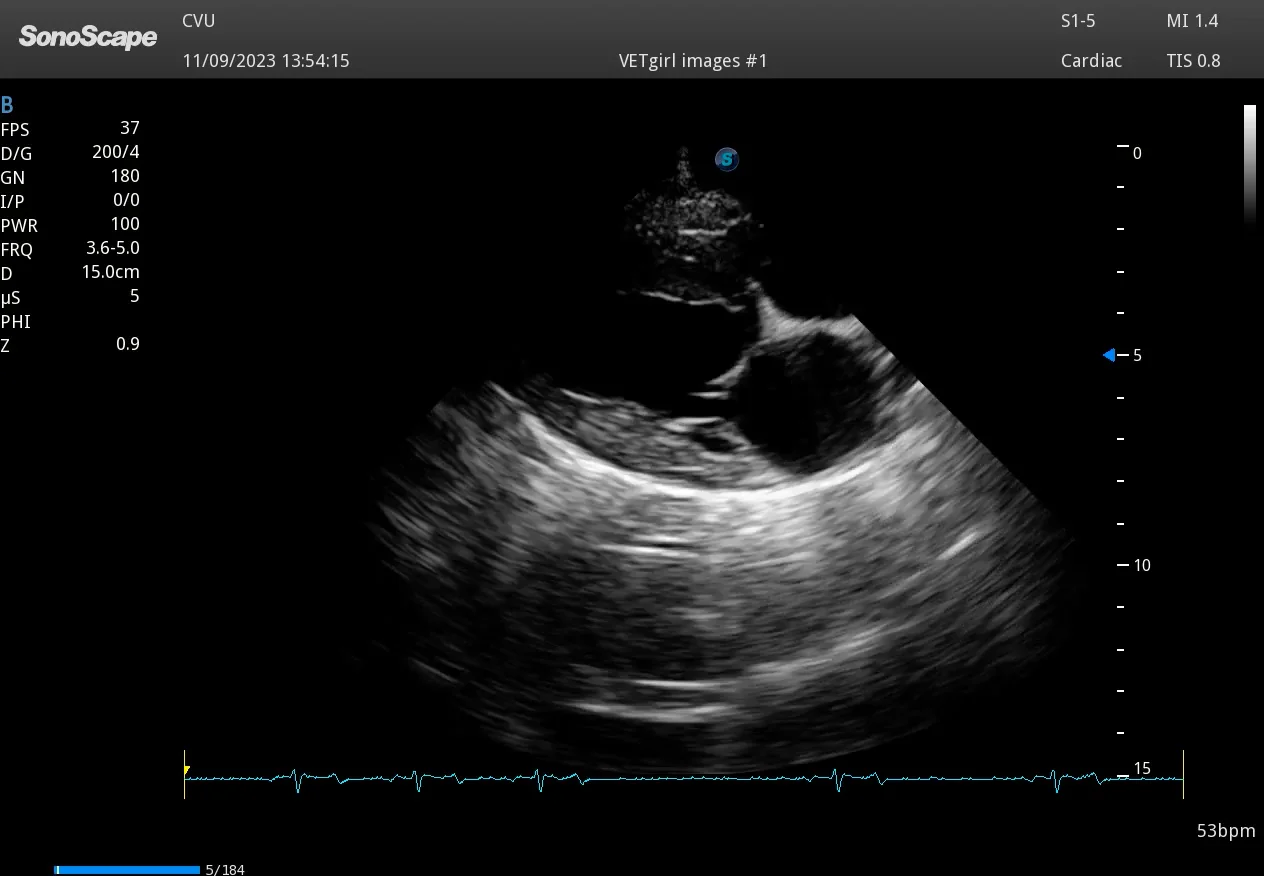Click the ECG waveform trace
Image resolution: width=1264 pixels, height=876 pixels.
point(684,778)
